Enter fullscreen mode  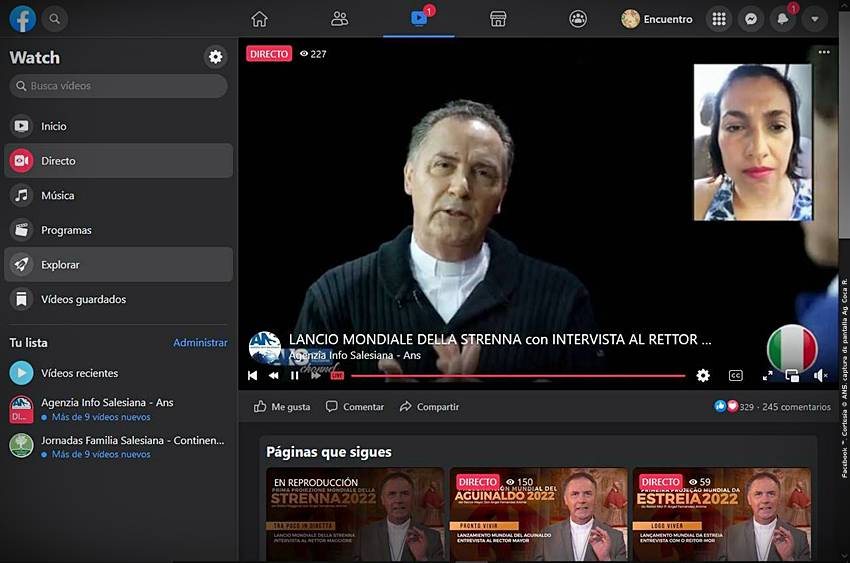pos(768,376)
